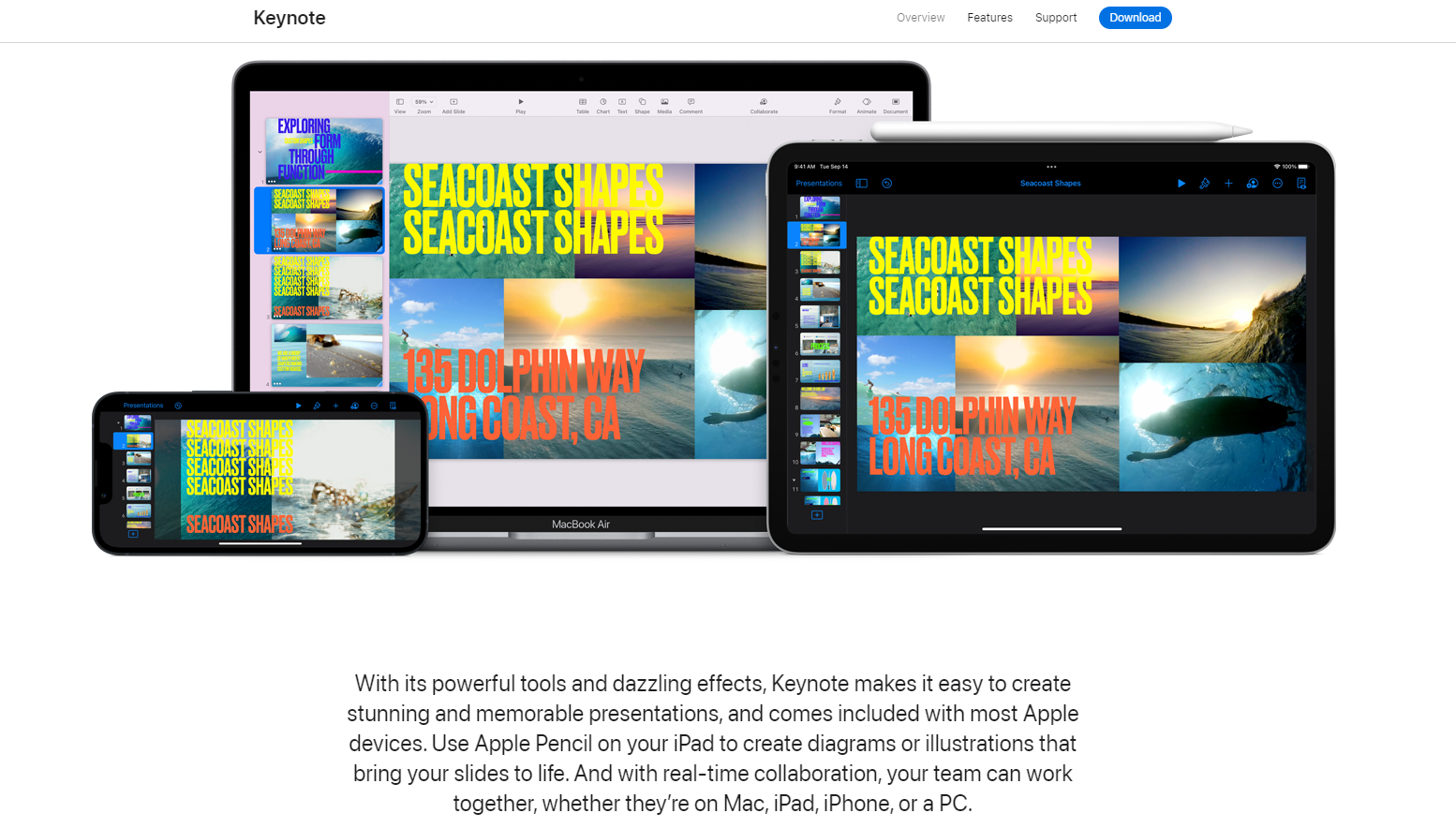
Task: Open the Animate panel on the MacBook
Action: 867,102
